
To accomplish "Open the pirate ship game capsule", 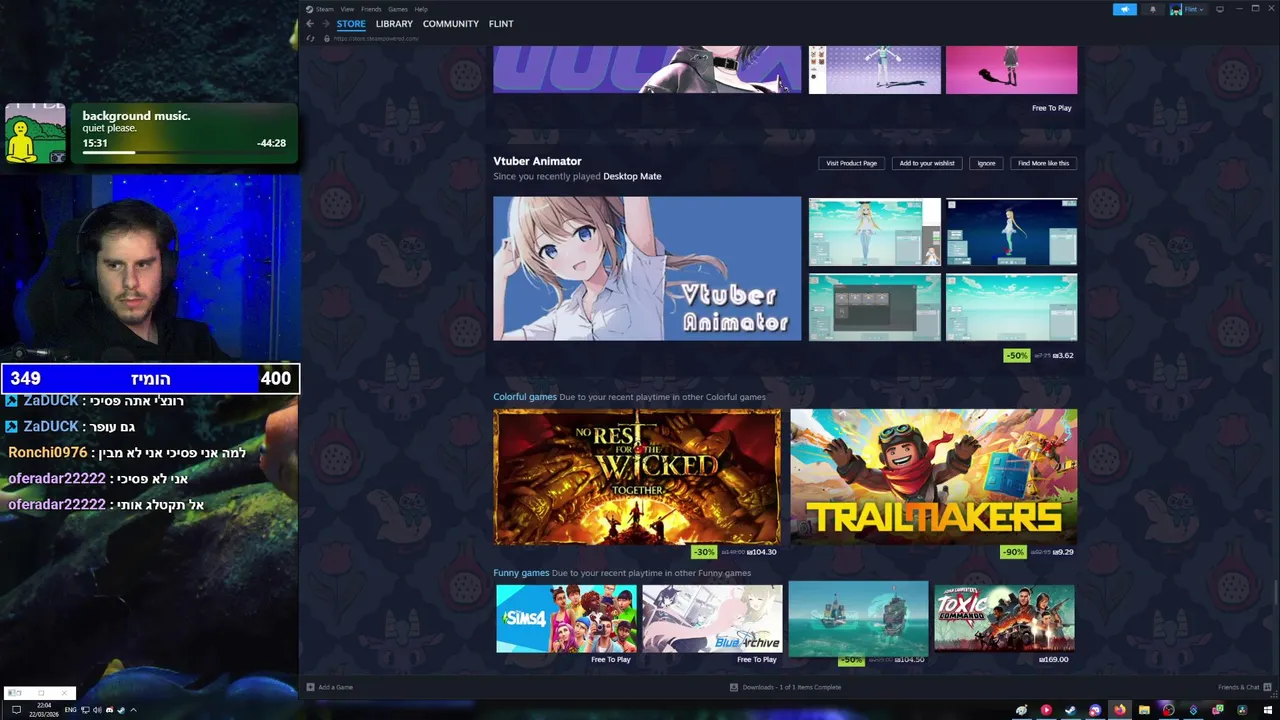I will [x=858, y=618].
